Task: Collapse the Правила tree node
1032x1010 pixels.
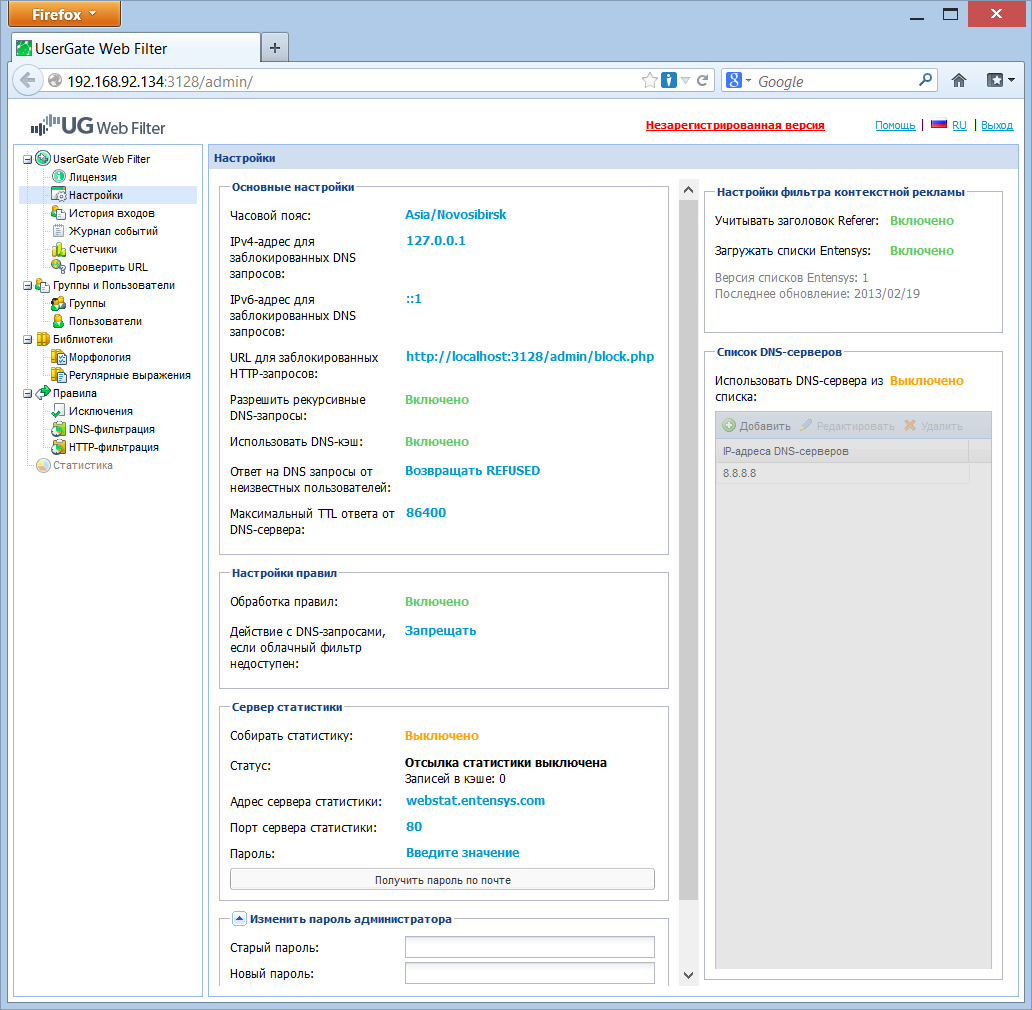Action: point(28,393)
